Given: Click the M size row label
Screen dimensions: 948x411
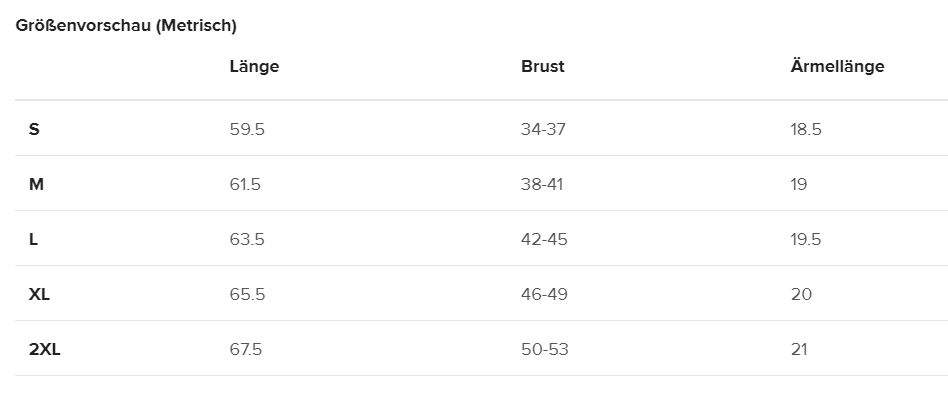Looking at the screenshot, I should [x=36, y=184].
